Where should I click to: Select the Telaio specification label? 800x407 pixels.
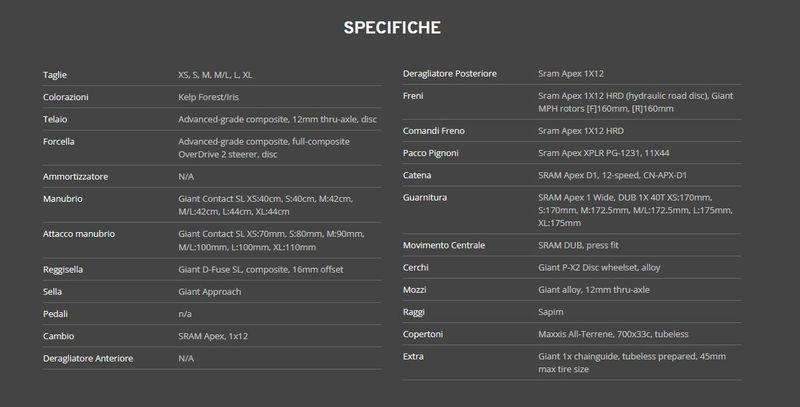55,119
